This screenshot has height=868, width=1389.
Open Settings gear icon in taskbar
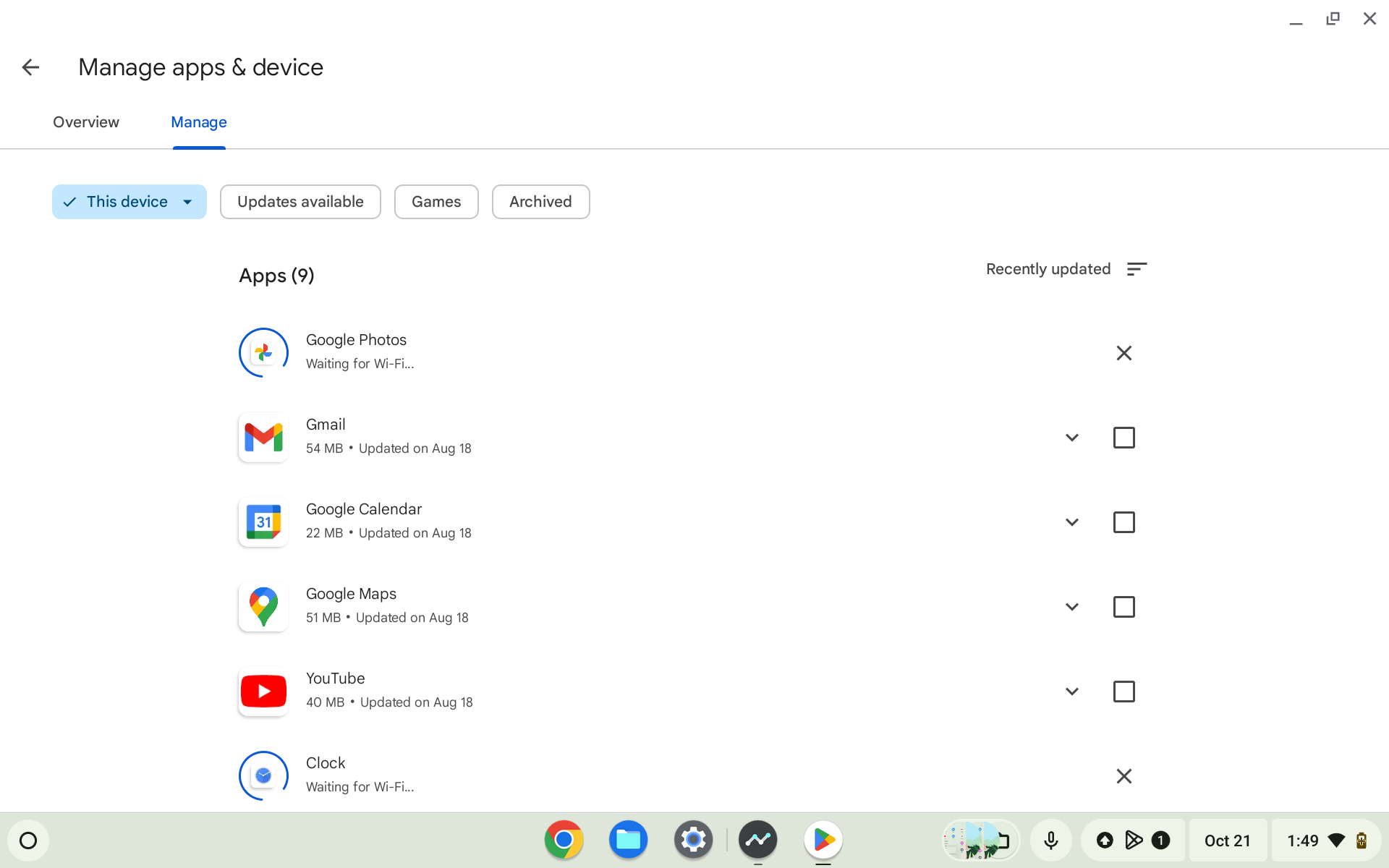[693, 840]
